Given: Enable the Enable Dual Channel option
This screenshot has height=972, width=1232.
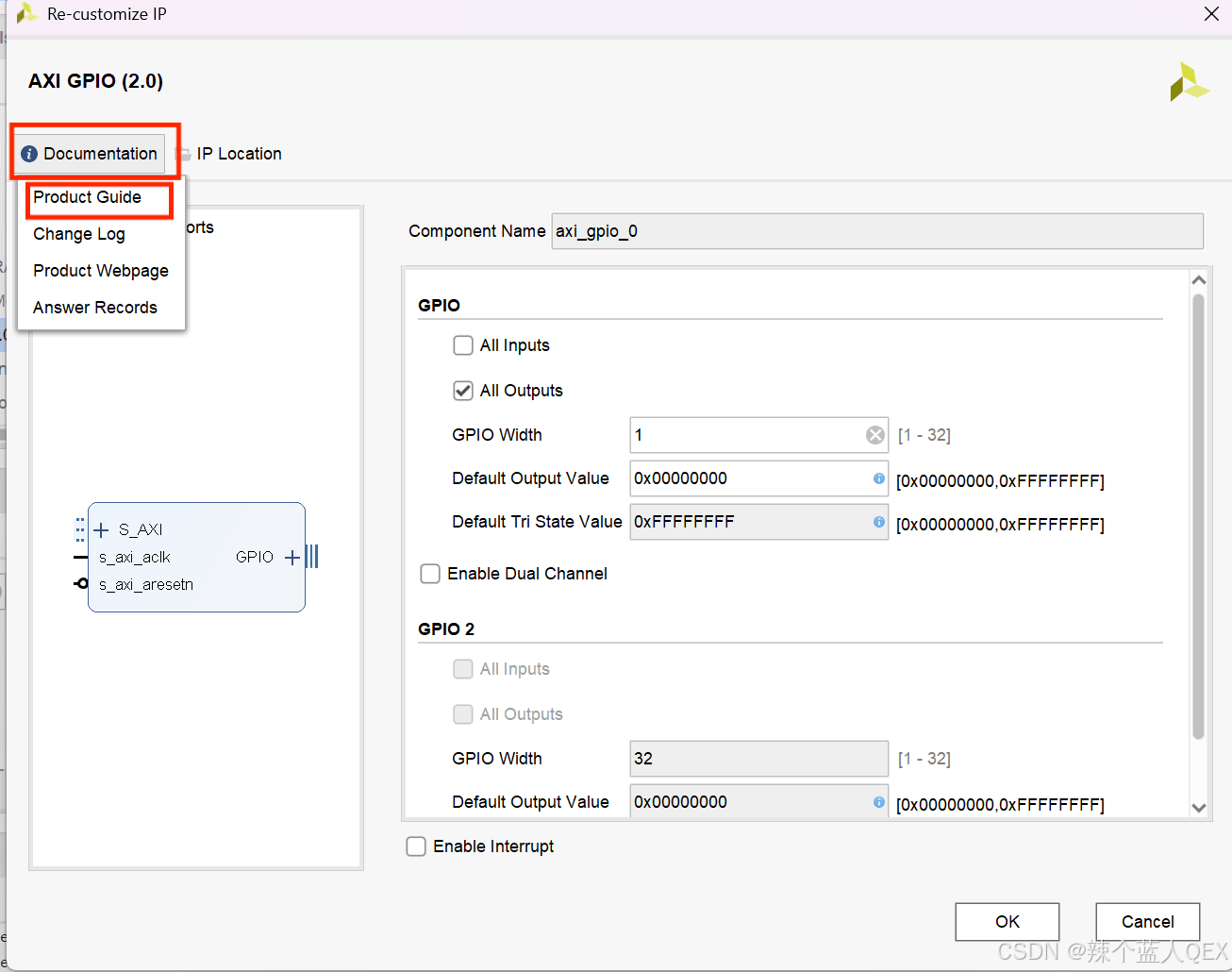Looking at the screenshot, I should click(x=430, y=573).
